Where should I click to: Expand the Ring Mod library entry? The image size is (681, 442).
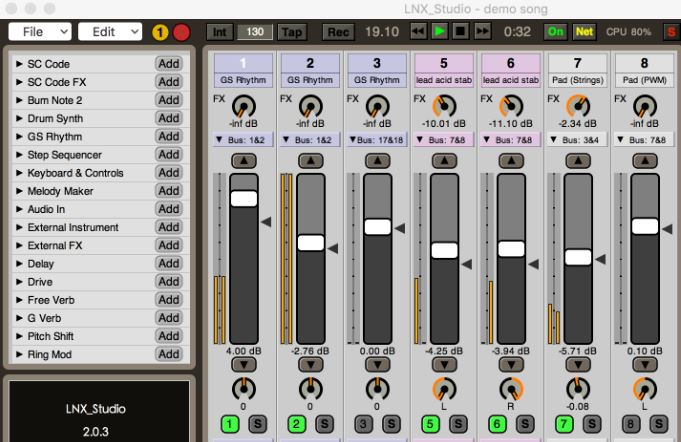coord(19,354)
